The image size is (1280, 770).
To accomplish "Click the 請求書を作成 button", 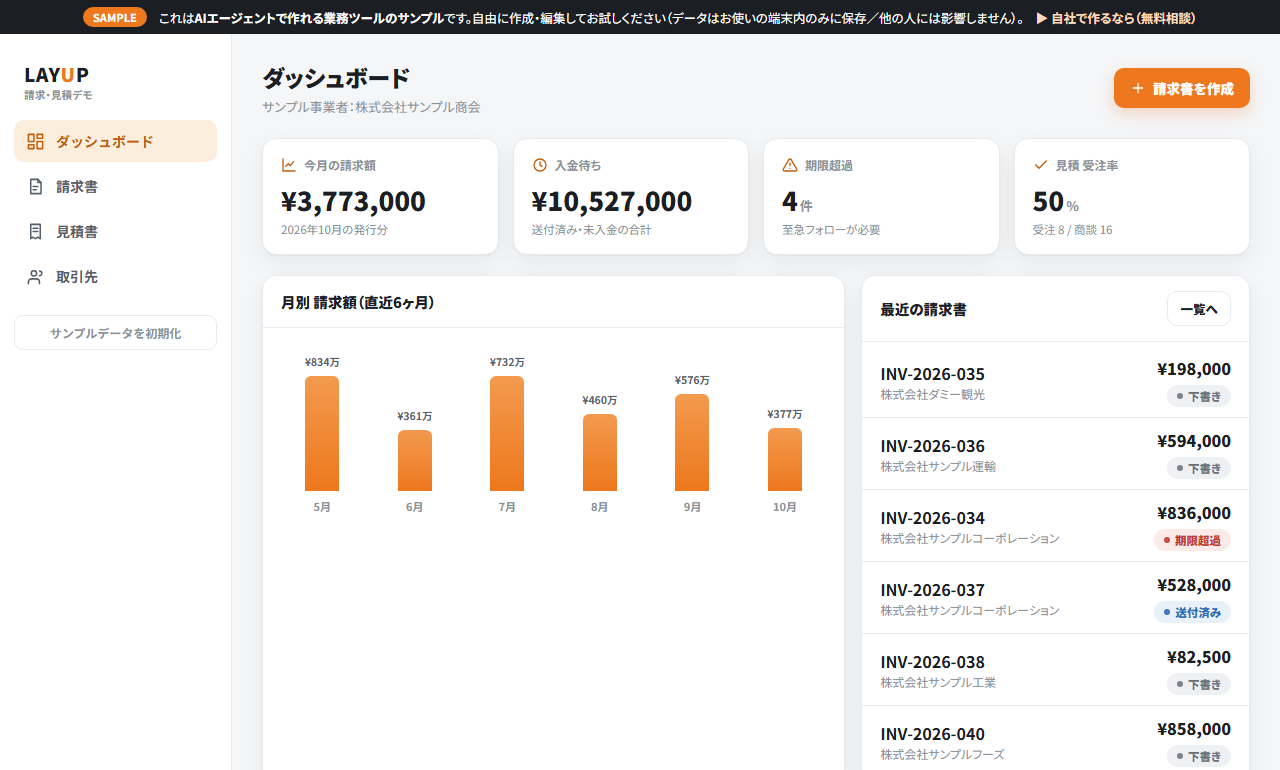I will pyautogui.click(x=1182, y=88).
